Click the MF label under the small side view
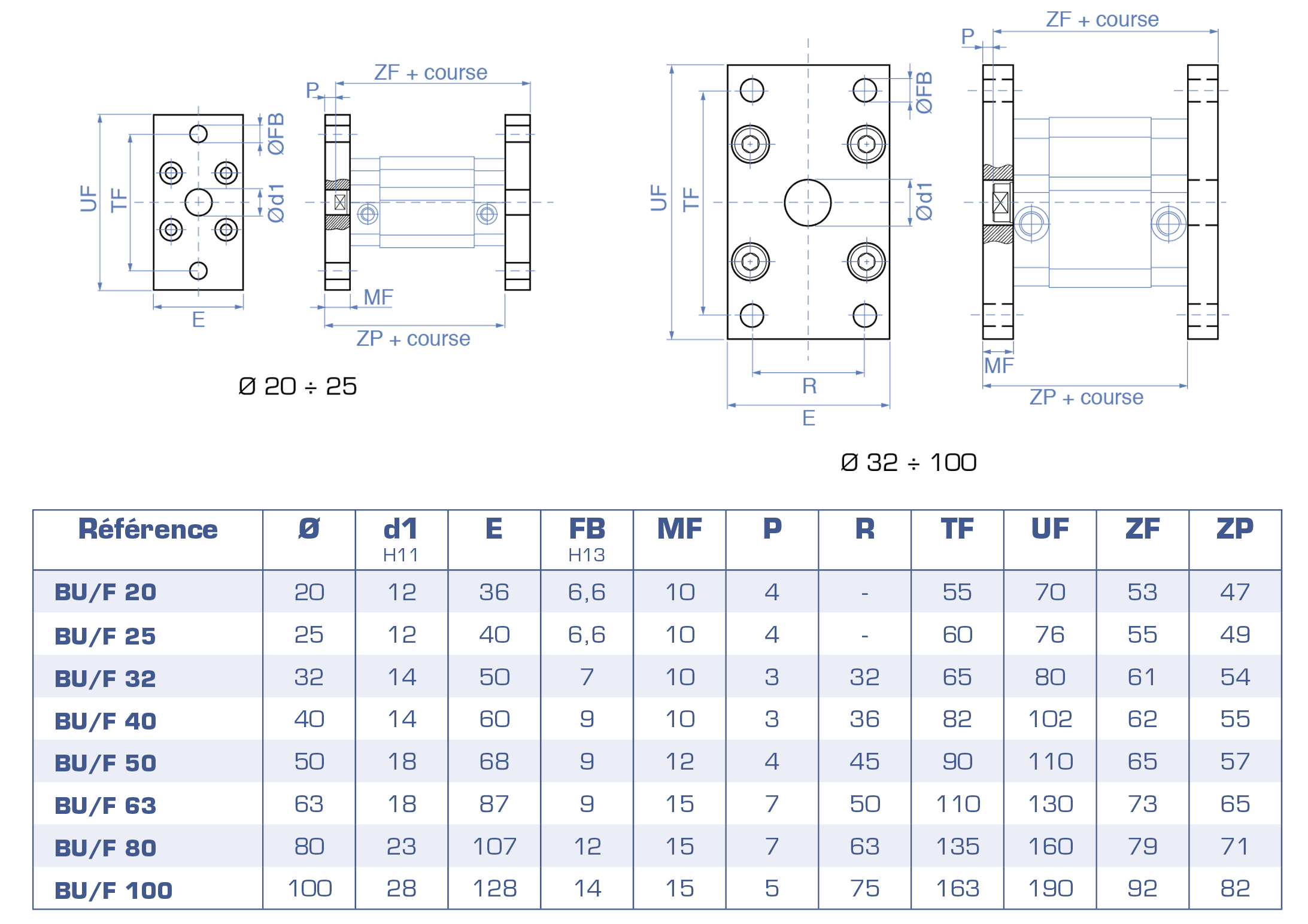This screenshot has height=924, width=1308. [378, 297]
